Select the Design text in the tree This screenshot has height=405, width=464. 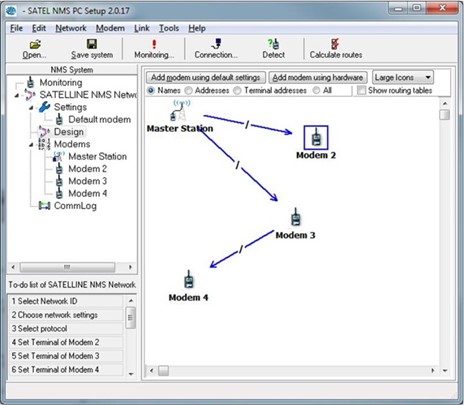pyautogui.click(x=69, y=132)
